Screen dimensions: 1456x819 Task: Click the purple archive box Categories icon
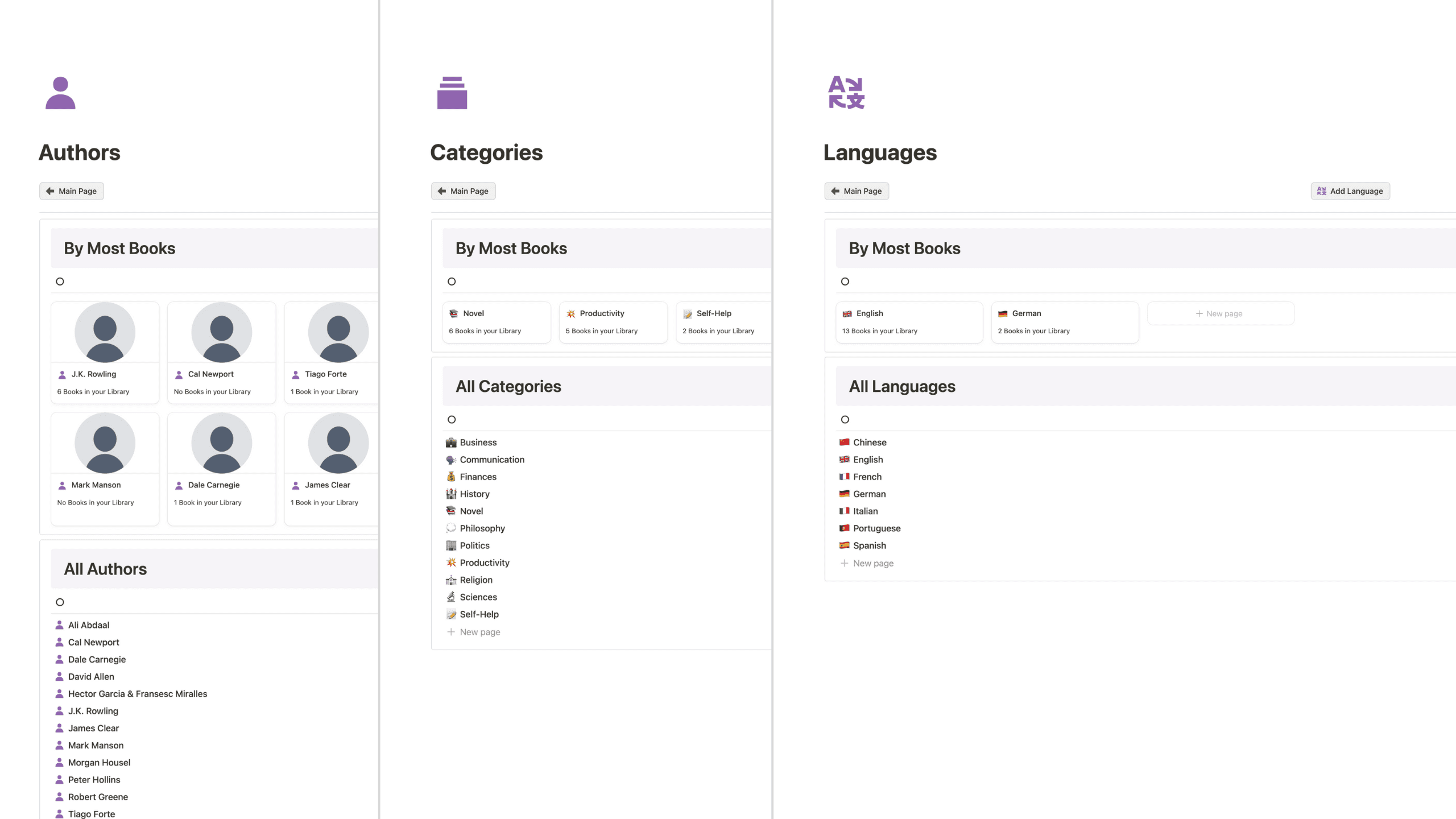pyautogui.click(x=452, y=93)
